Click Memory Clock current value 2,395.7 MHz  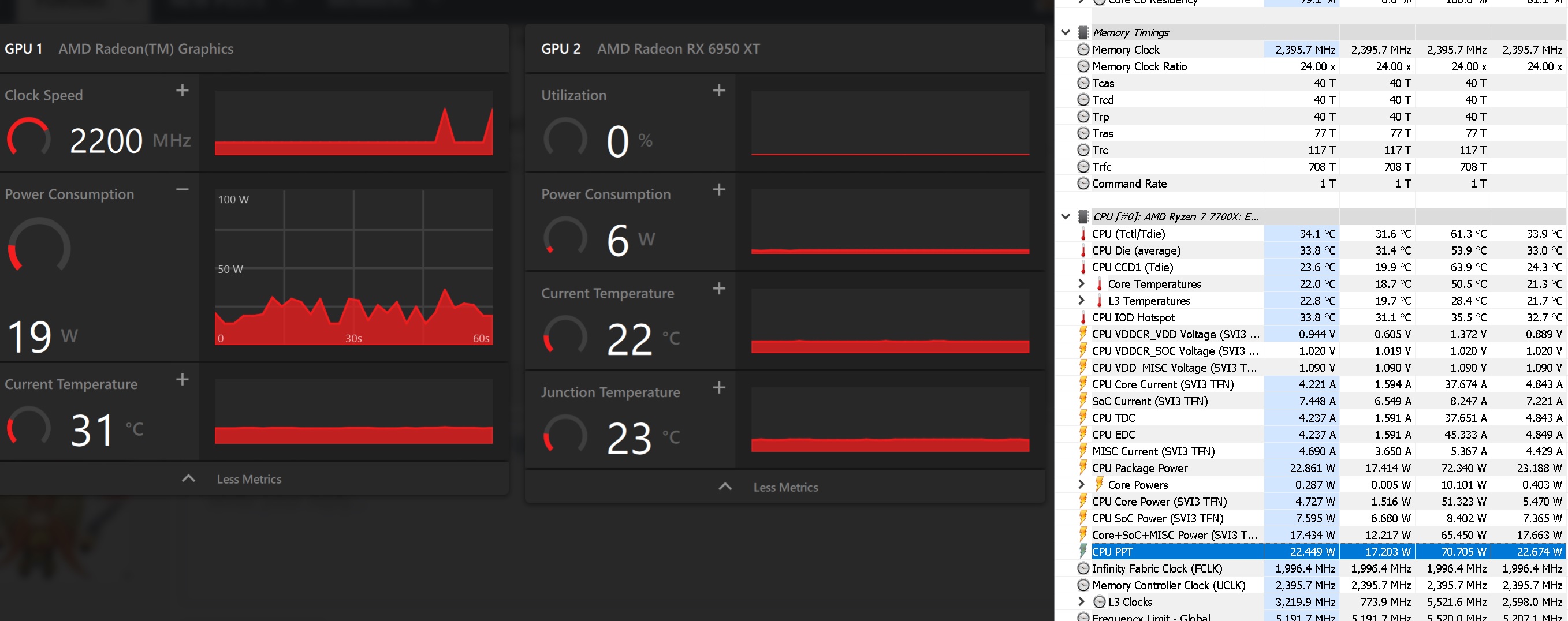coord(1305,49)
